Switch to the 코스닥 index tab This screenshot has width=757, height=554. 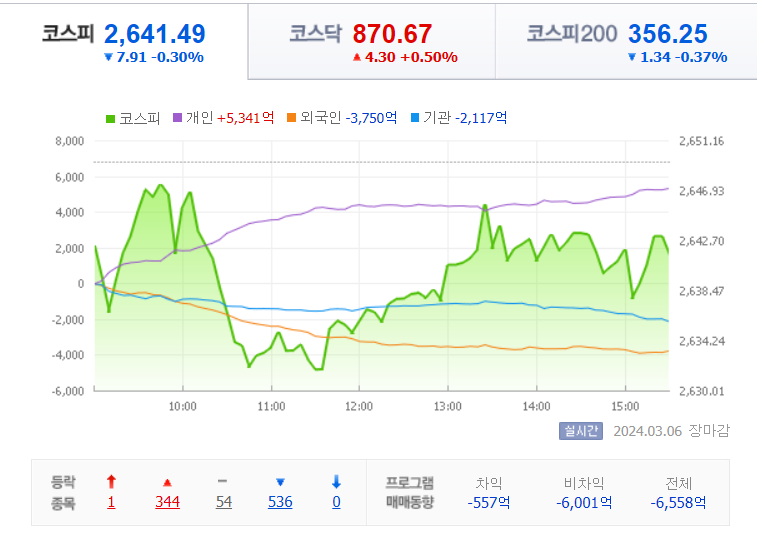click(372, 42)
